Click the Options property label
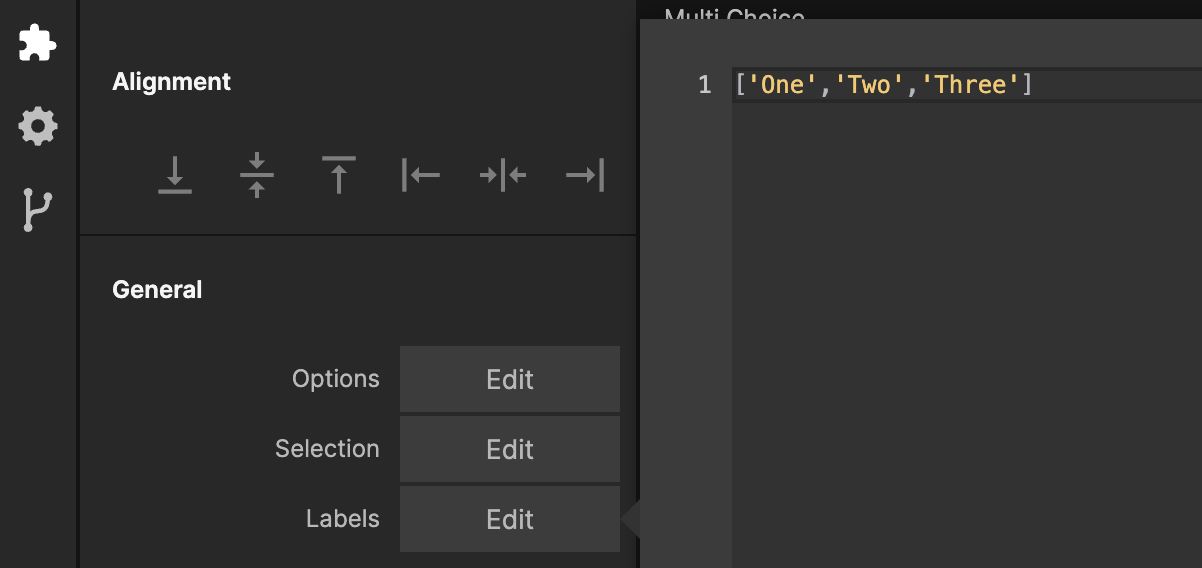1202x568 pixels. [x=335, y=379]
